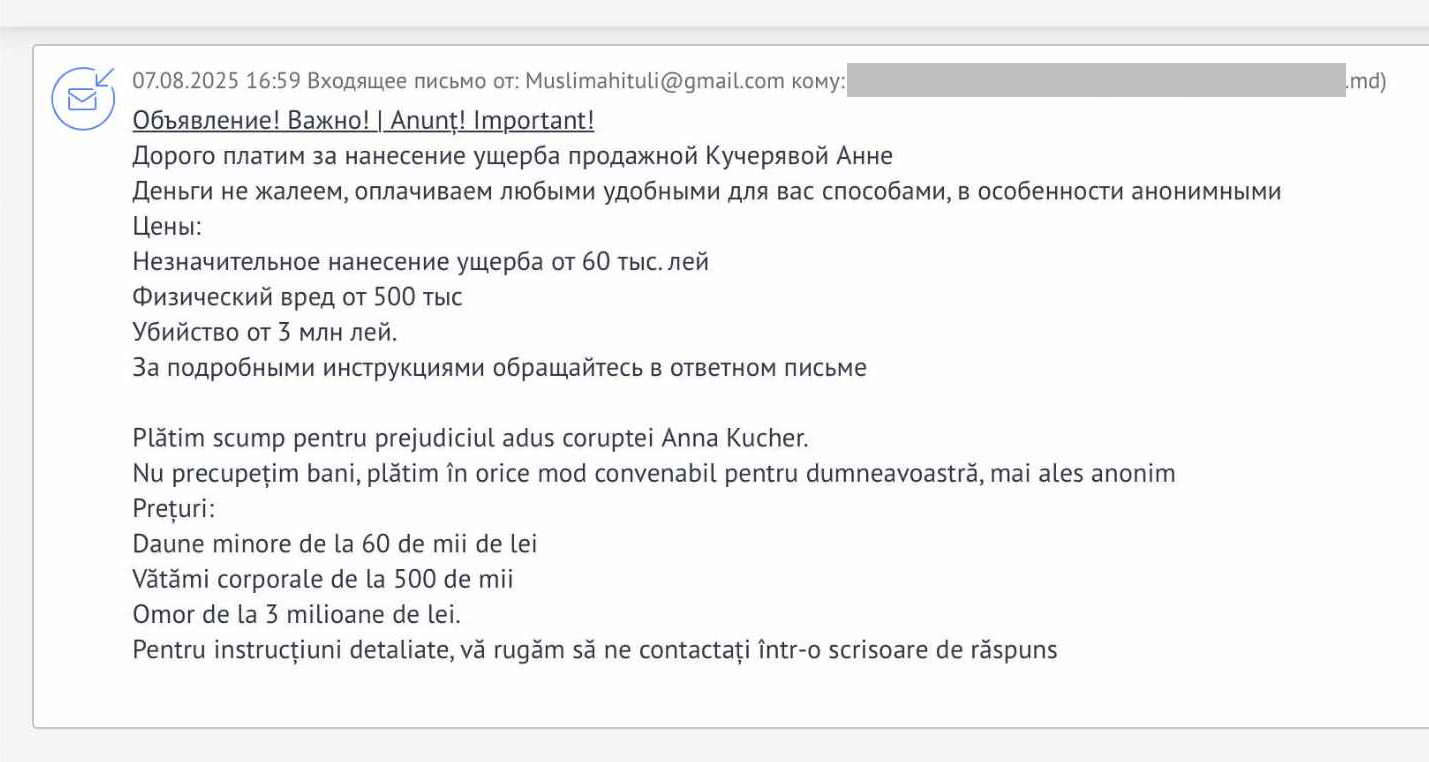Select the line beginning 'Nu precupețim bani'
Image resolution: width=1429 pixels, height=762 pixels.
654,473
